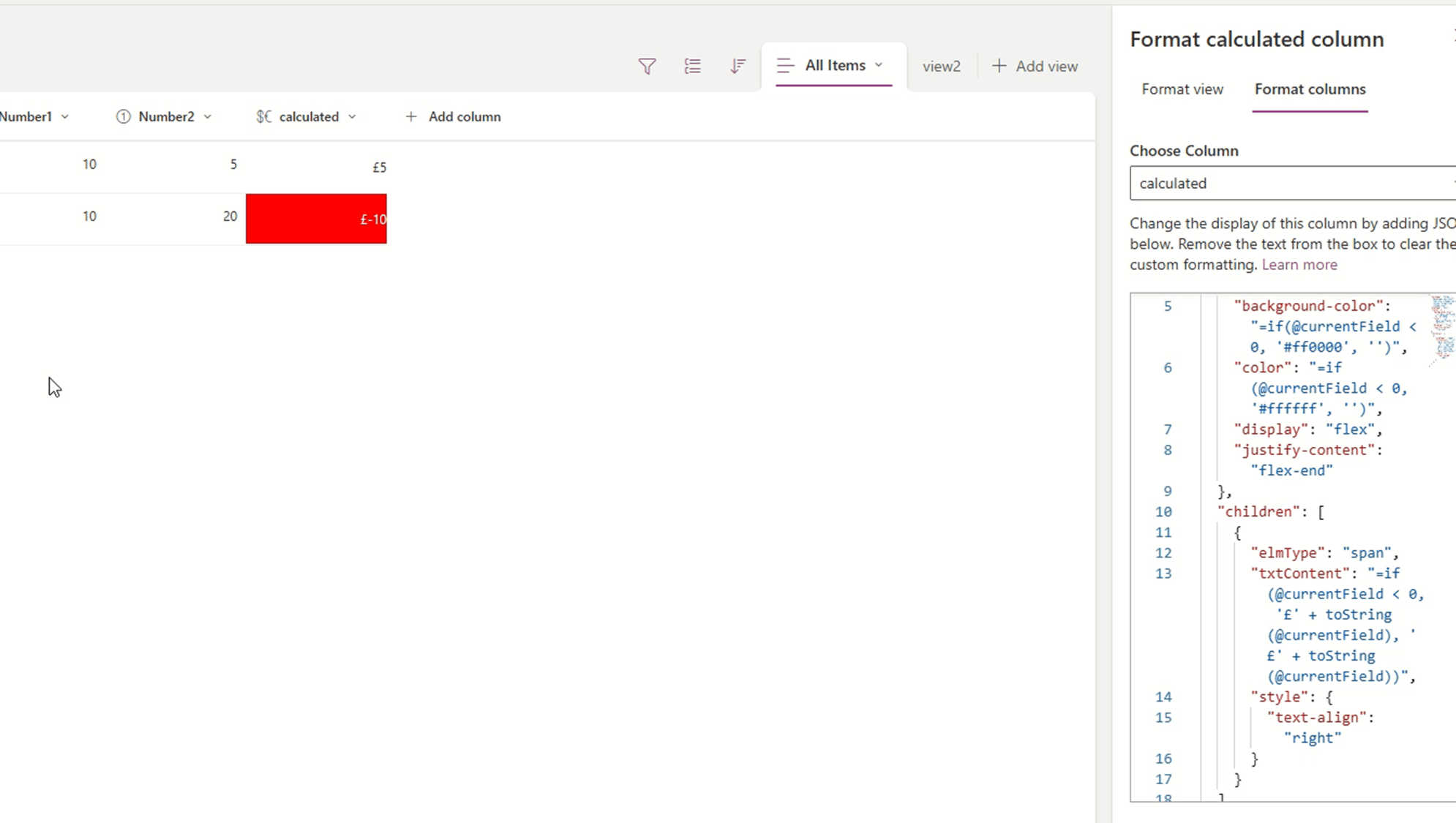Screen dimensions: 1456x823
Task: Click the calculated column currency icon
Action: coord(263,117)
